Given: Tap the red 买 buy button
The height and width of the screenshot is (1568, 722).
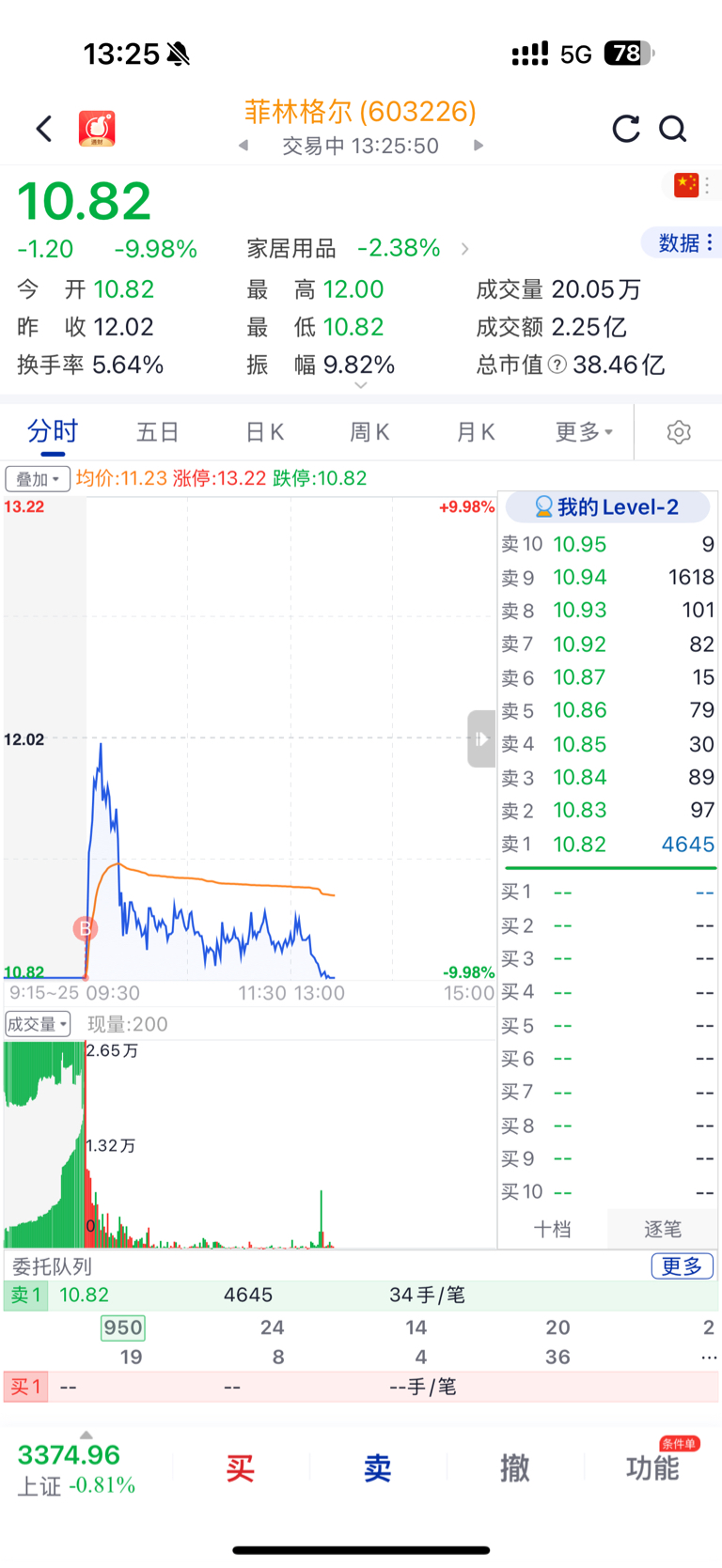Looking at the screenshot, I should pyautogui.click(x=241, y=1467).
